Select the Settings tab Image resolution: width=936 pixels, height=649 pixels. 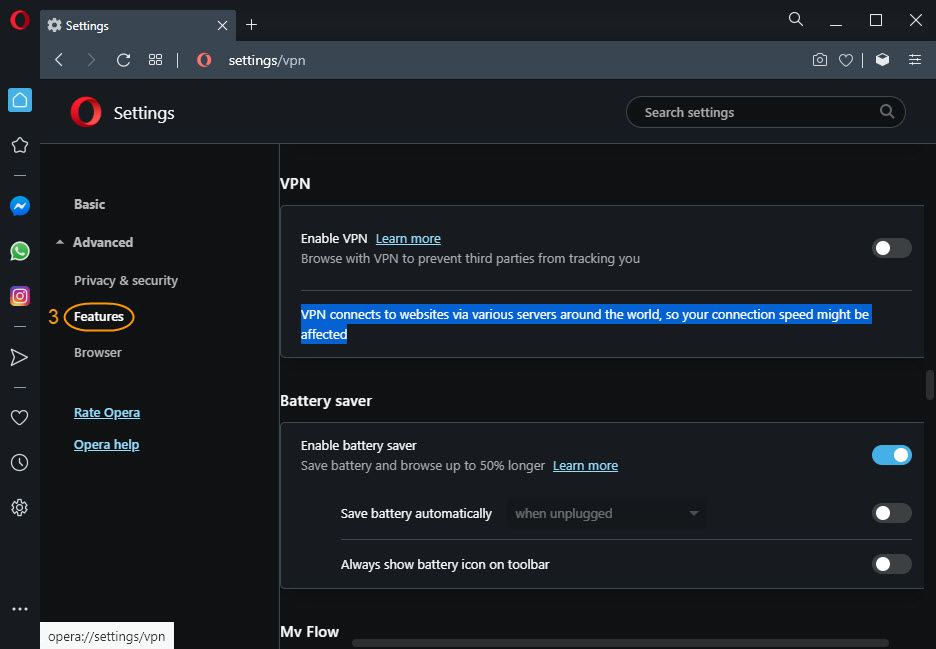click(138, 25)
